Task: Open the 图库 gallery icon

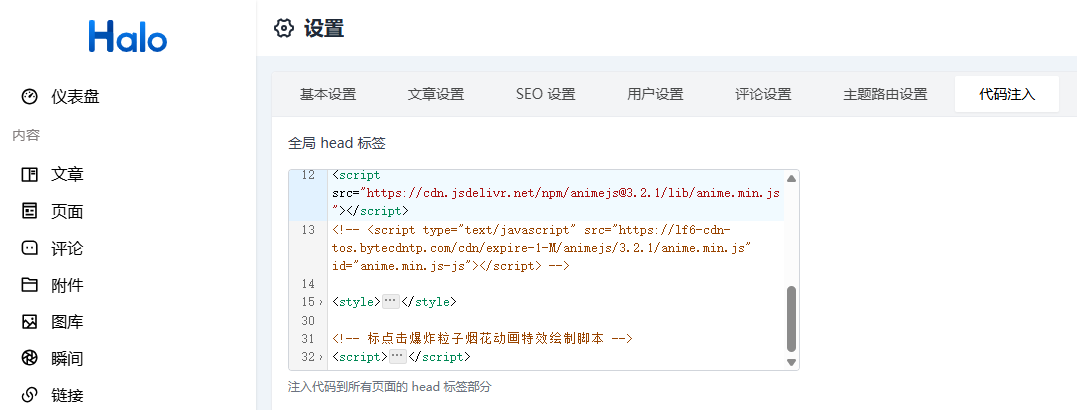Action: tap(29, 322)
